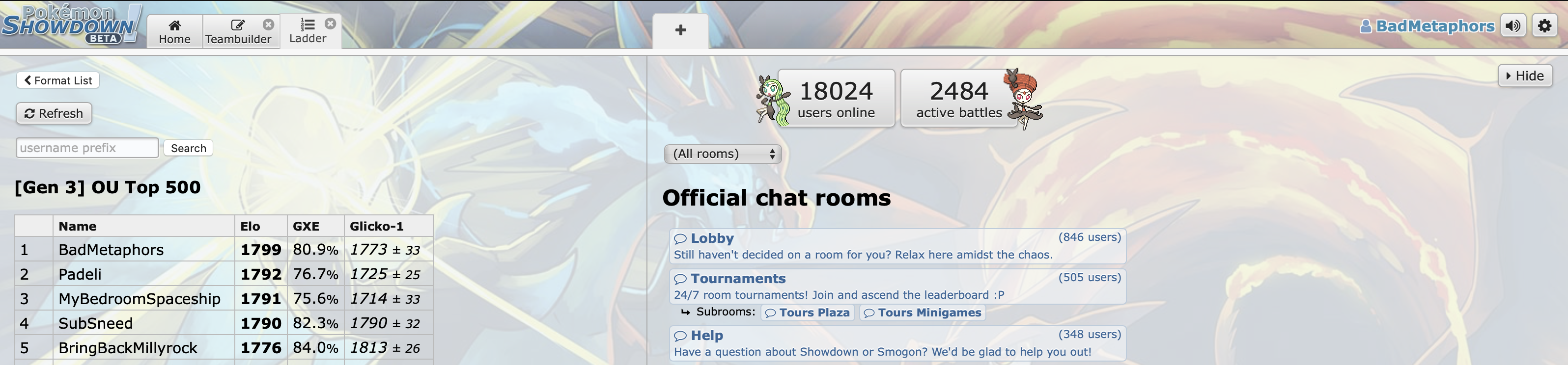Toggle sound with the speaker icon
Viewport: 1568px width, 365px height.
pyautogui.click(x=1513, y=26)
